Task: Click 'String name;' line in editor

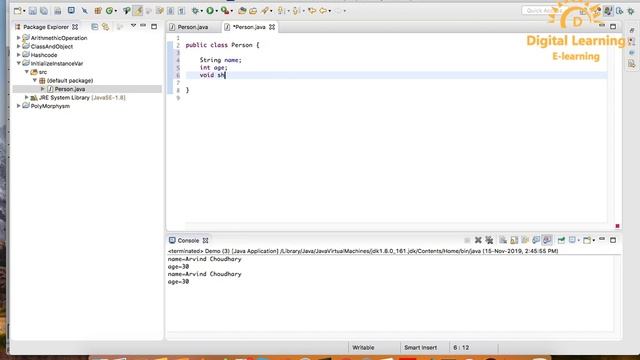Action: pyautogui.click(x=220, y=60)
